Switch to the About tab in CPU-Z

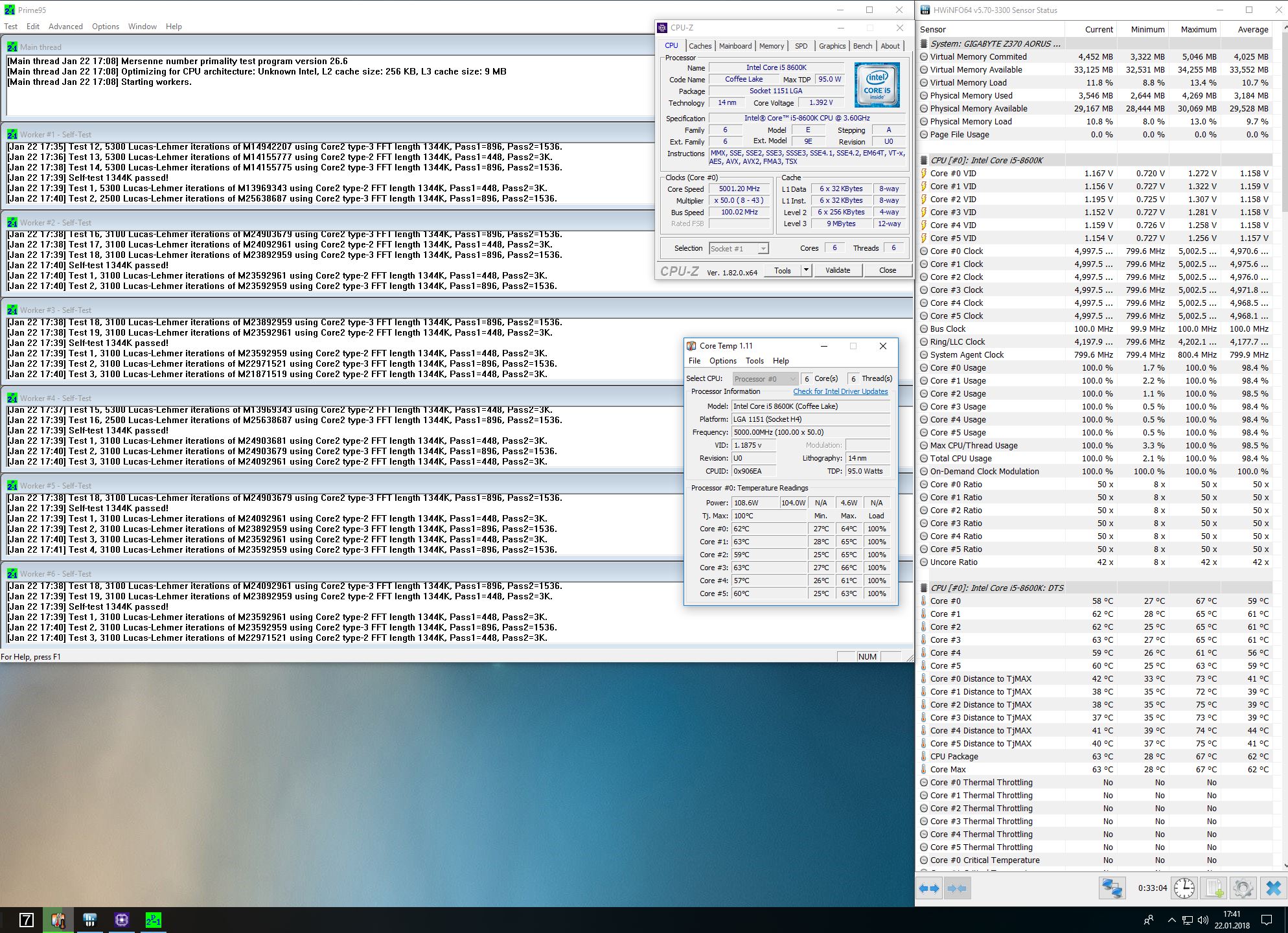[890, 46]
